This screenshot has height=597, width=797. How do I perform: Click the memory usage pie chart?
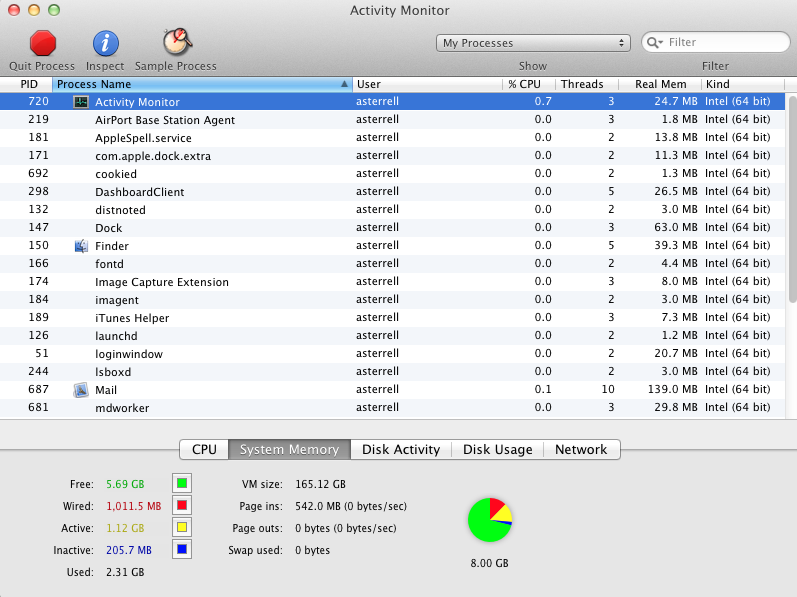point(490,520)
